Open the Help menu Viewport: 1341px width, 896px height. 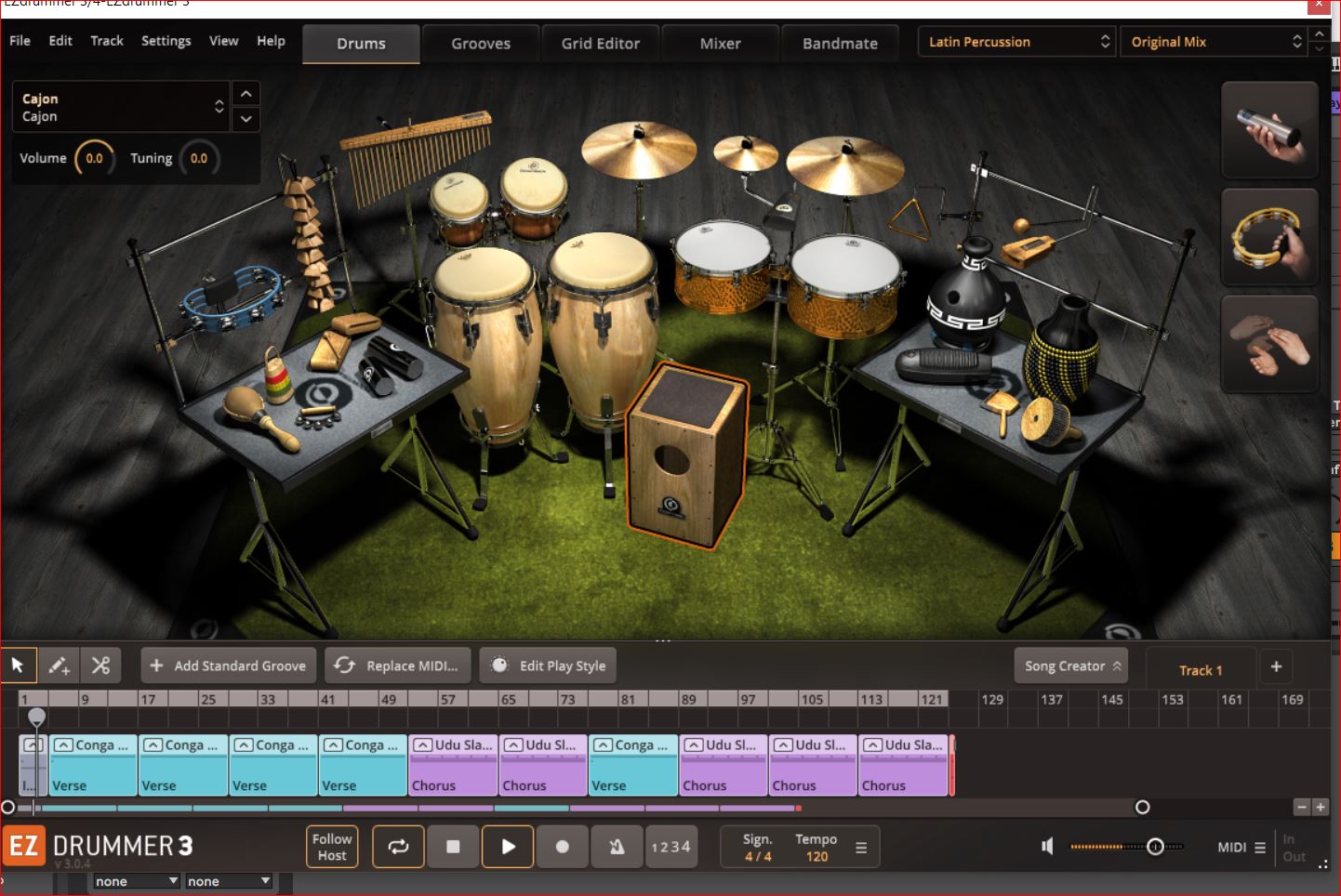[271, 41]
